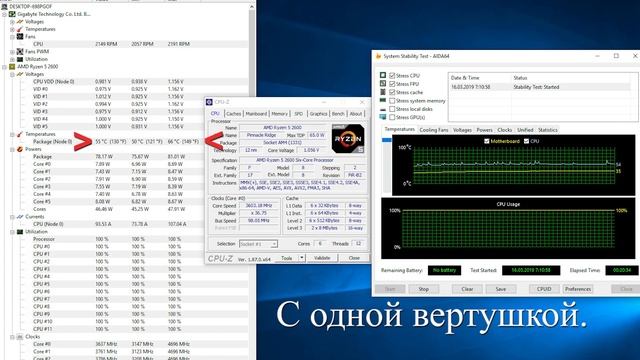
Task: Switch to the Caches tab in CPU-Z
Action: 233,114
